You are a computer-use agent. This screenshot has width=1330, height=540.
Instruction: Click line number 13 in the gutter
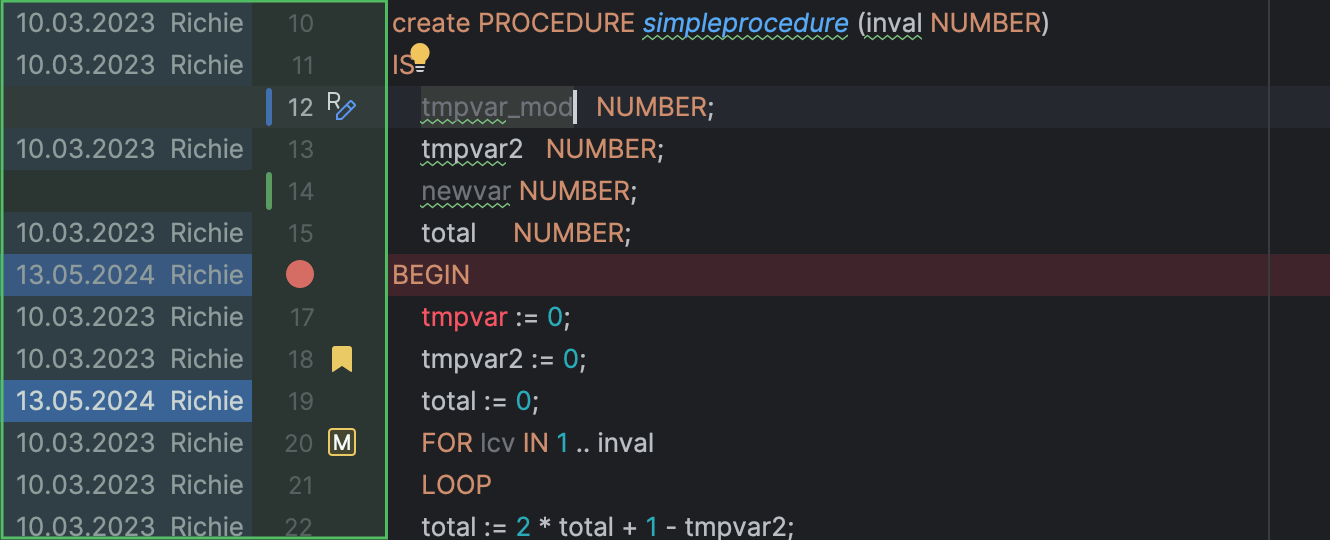[x=300, y=149]
